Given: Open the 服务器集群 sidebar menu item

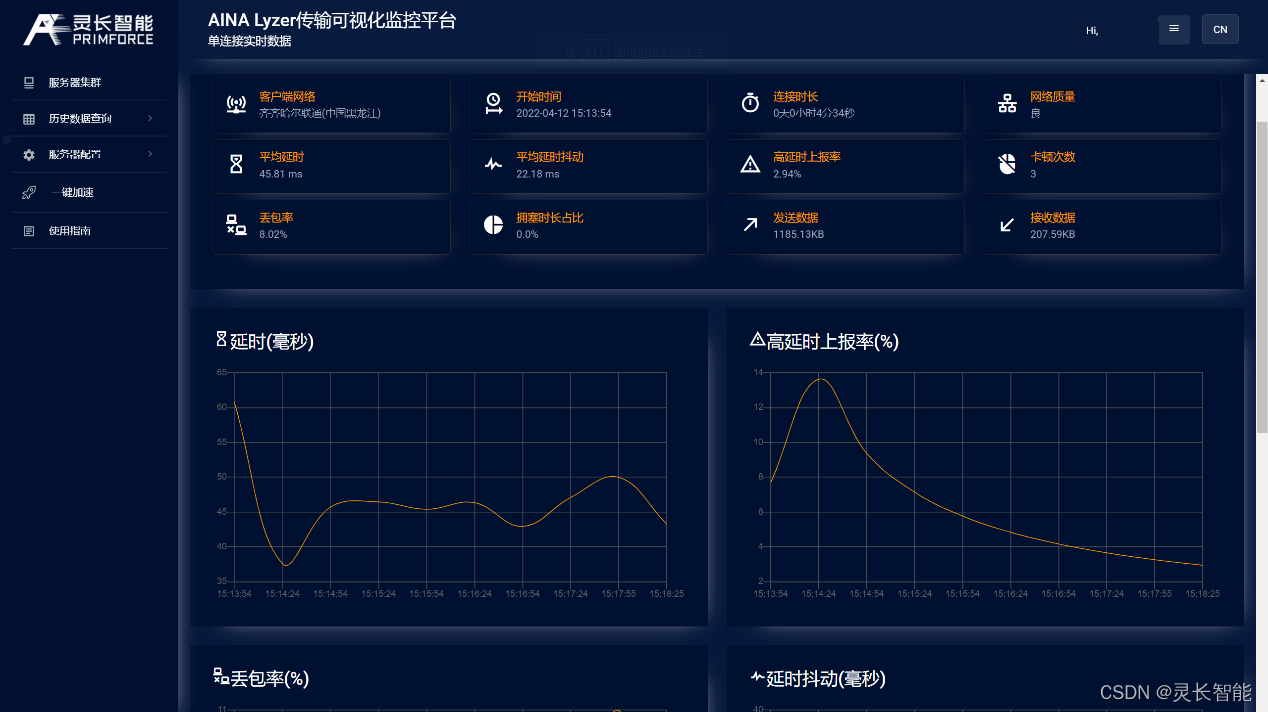Looking at the screenshot, I should [89, 83].
